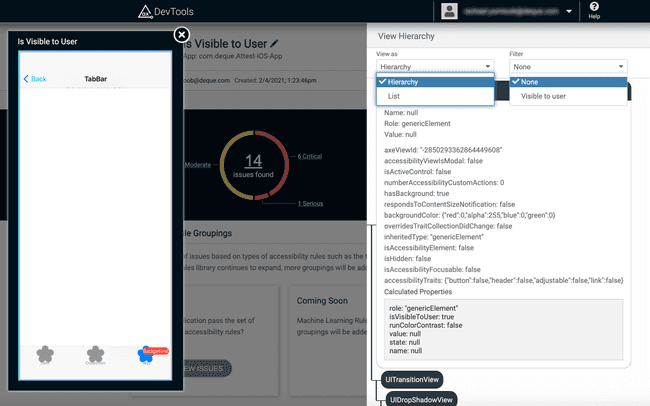Open the Filter dropdown
The image size is (650, 406).
[x=567, y=67]
